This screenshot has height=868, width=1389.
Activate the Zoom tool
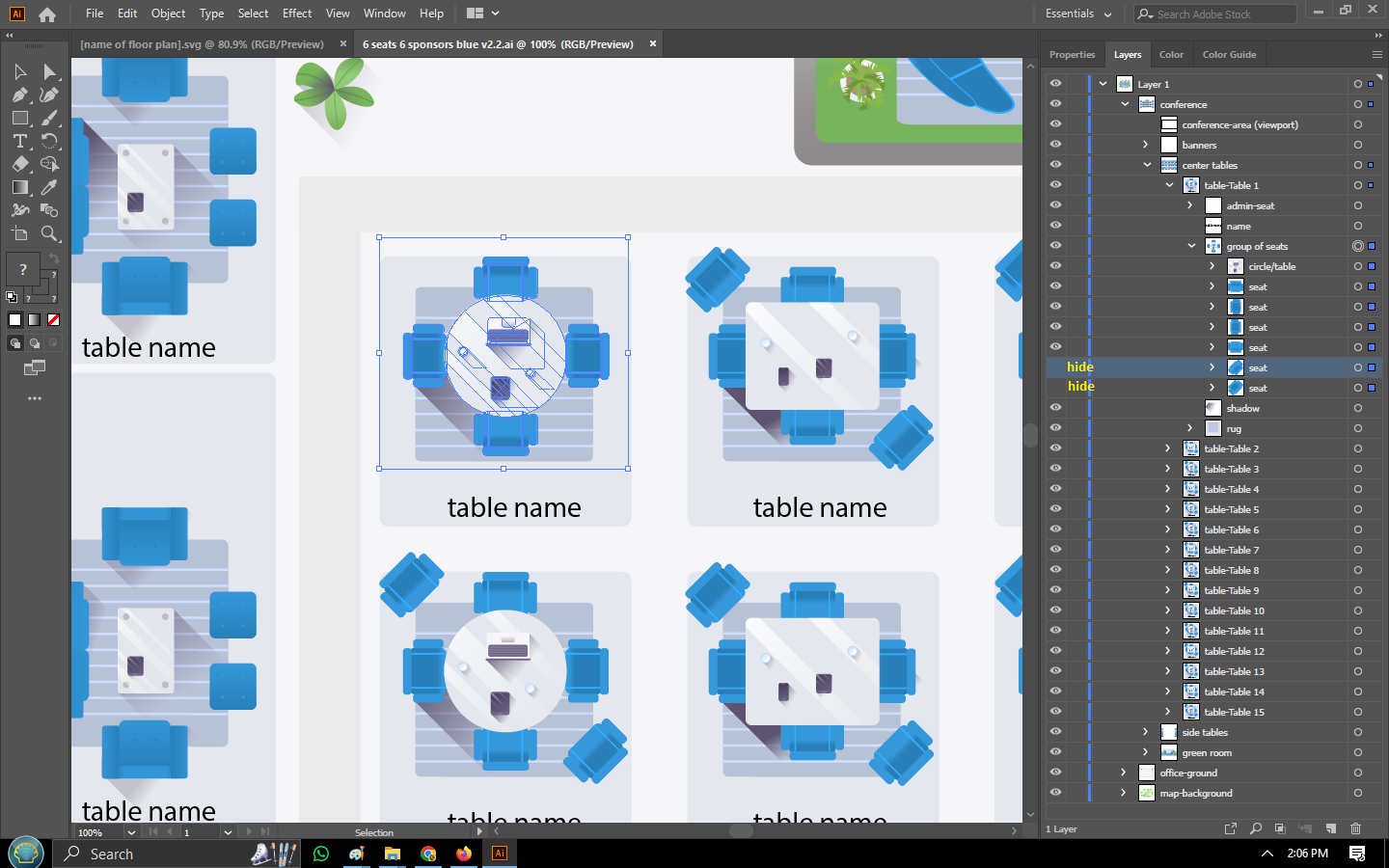pos(50,232)
